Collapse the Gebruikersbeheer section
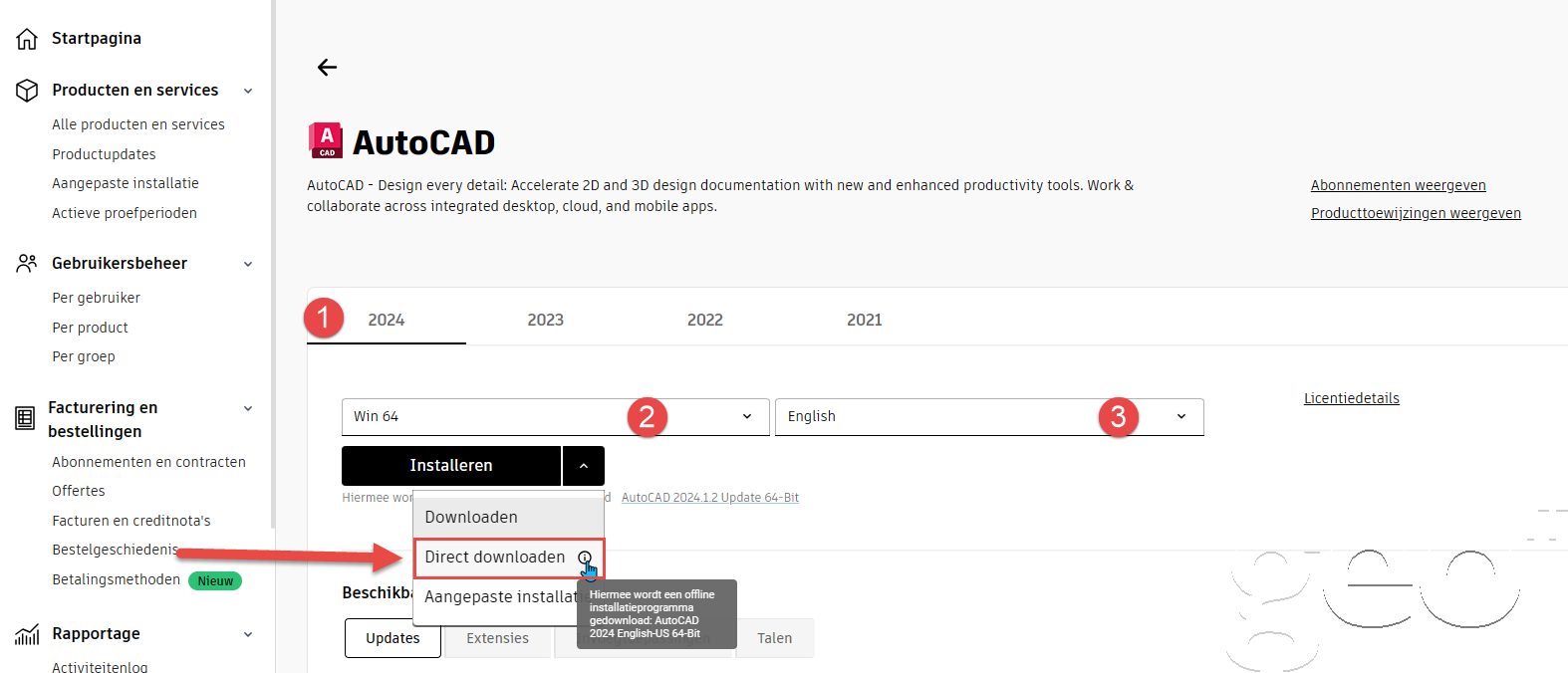The image size is (1568, 673). coord(248,264)
